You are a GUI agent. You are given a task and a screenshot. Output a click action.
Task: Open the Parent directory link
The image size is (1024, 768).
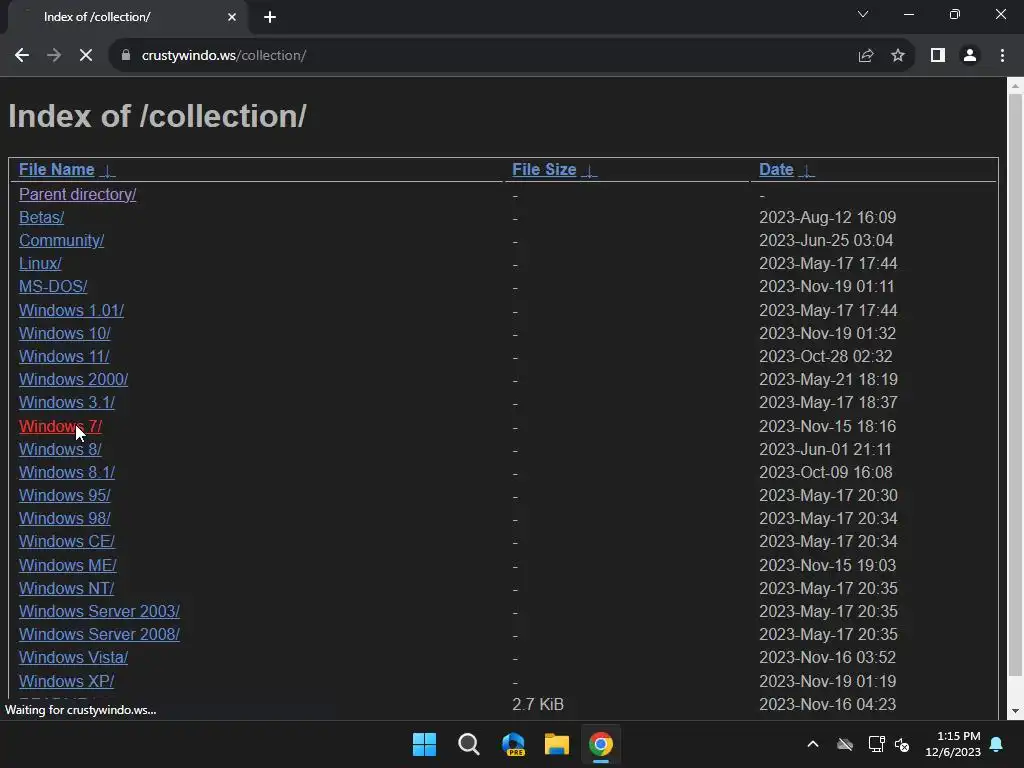click(78, 195)
